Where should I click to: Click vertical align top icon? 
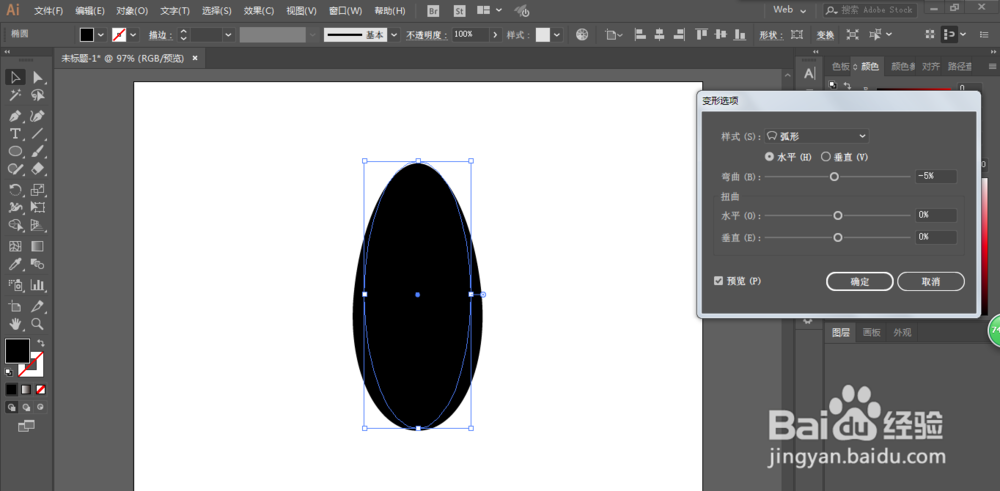(x=702, y=34)
